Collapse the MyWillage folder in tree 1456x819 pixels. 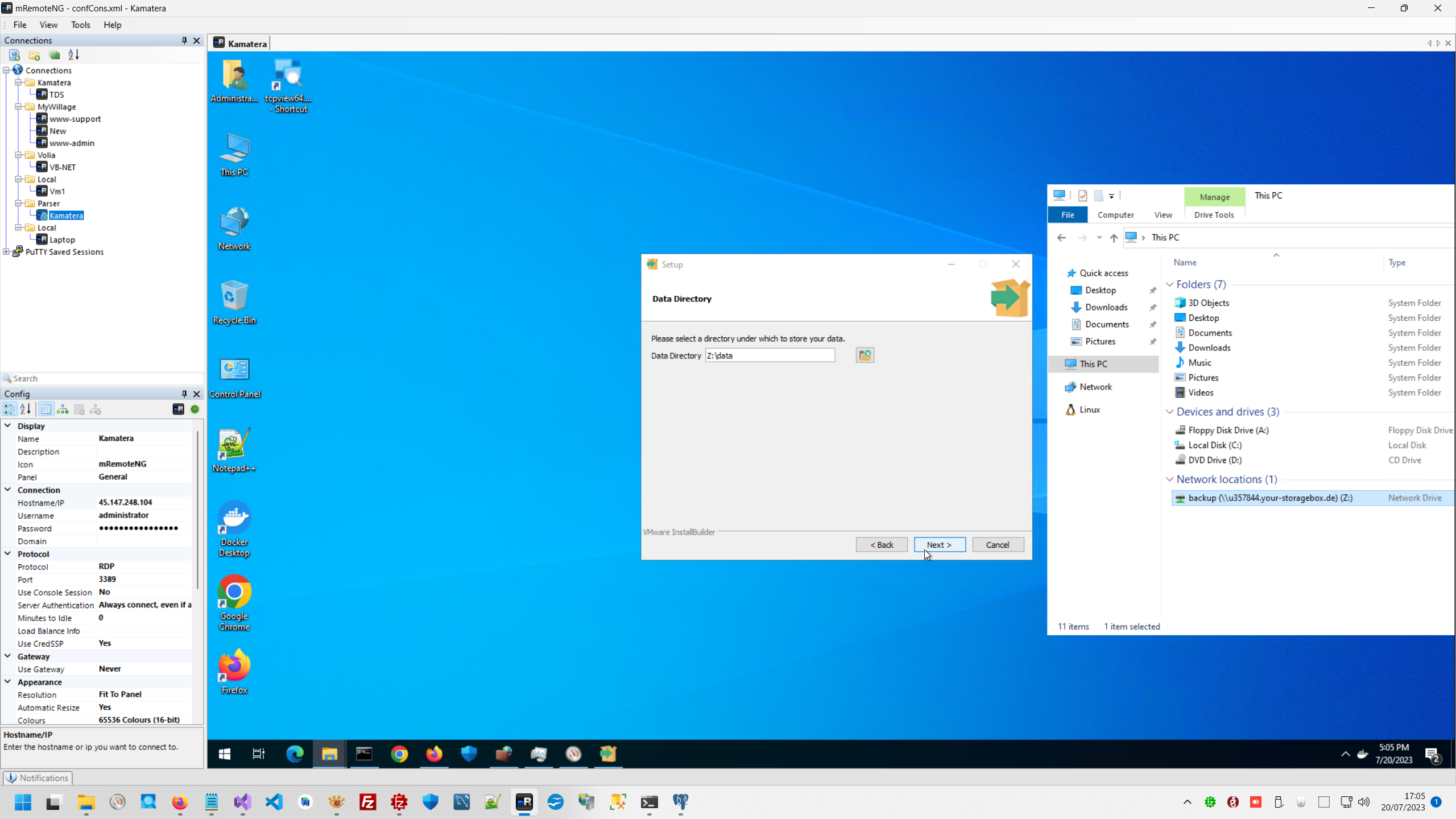(x=18, y=106)
